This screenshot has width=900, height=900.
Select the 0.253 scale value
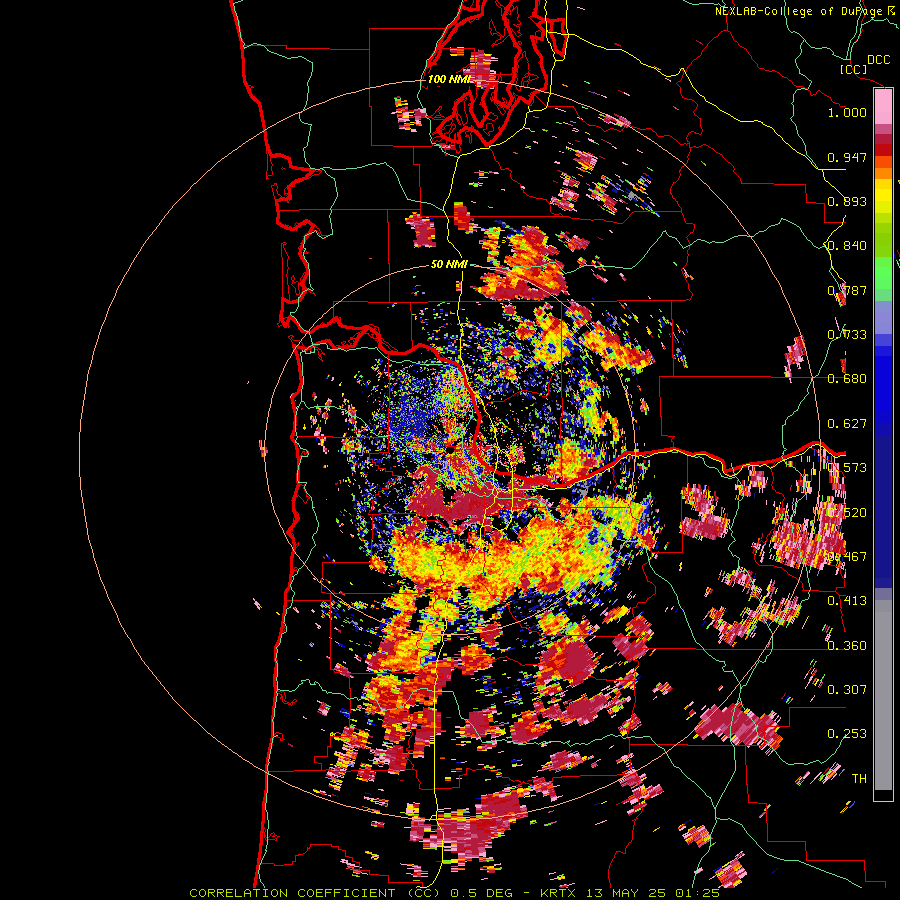pos(847,734)
